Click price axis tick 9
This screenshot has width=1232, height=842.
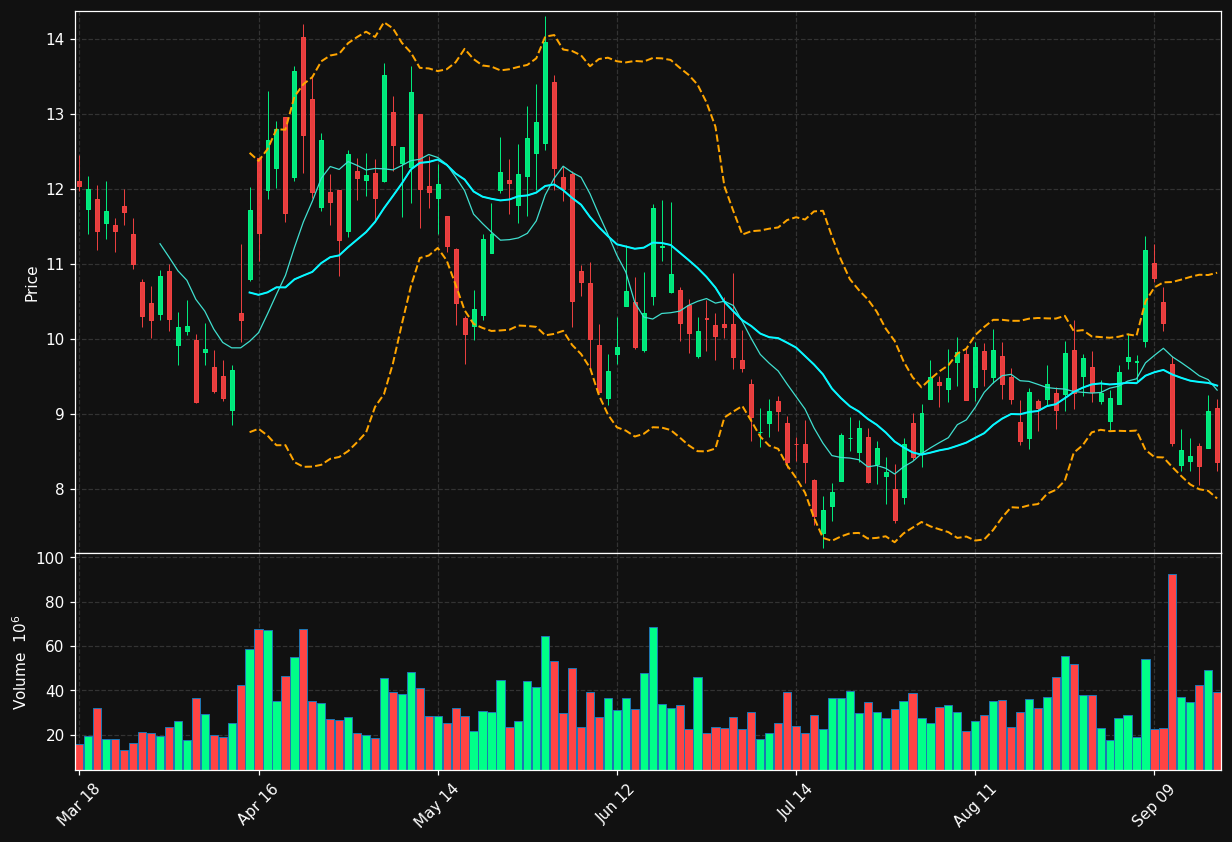click(x=60, y=414)
